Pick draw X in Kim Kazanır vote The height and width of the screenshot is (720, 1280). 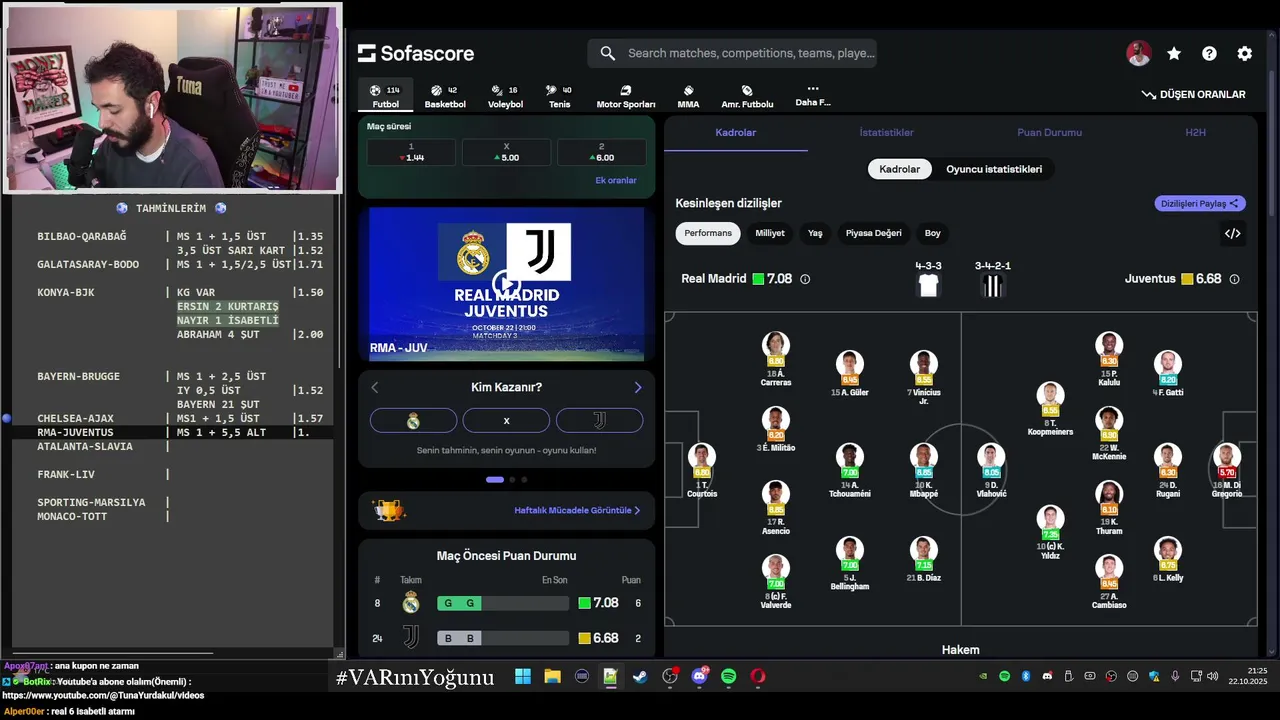506,421
